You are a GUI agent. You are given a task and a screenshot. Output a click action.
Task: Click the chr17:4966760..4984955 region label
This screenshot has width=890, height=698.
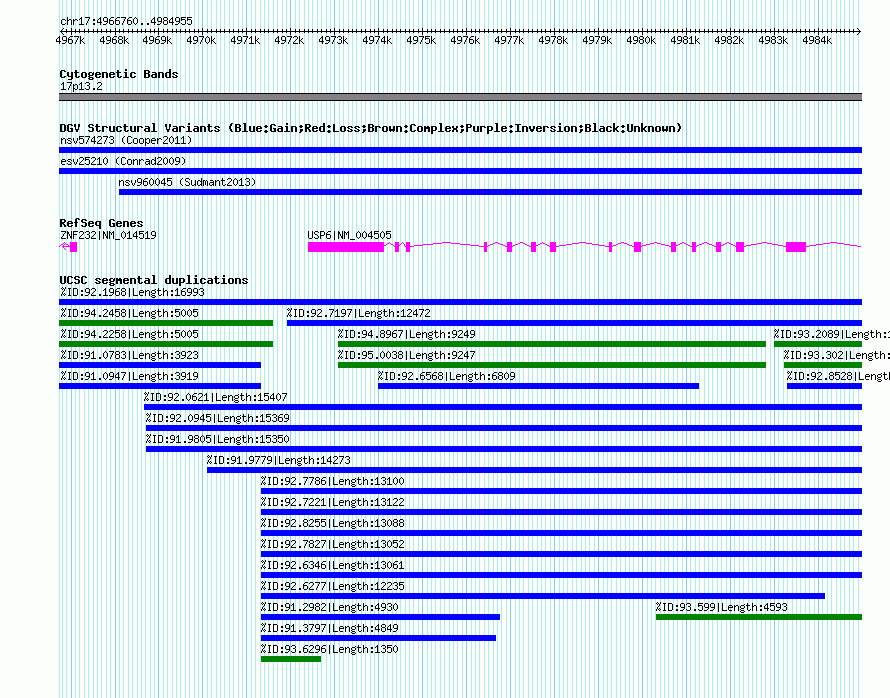126,21
